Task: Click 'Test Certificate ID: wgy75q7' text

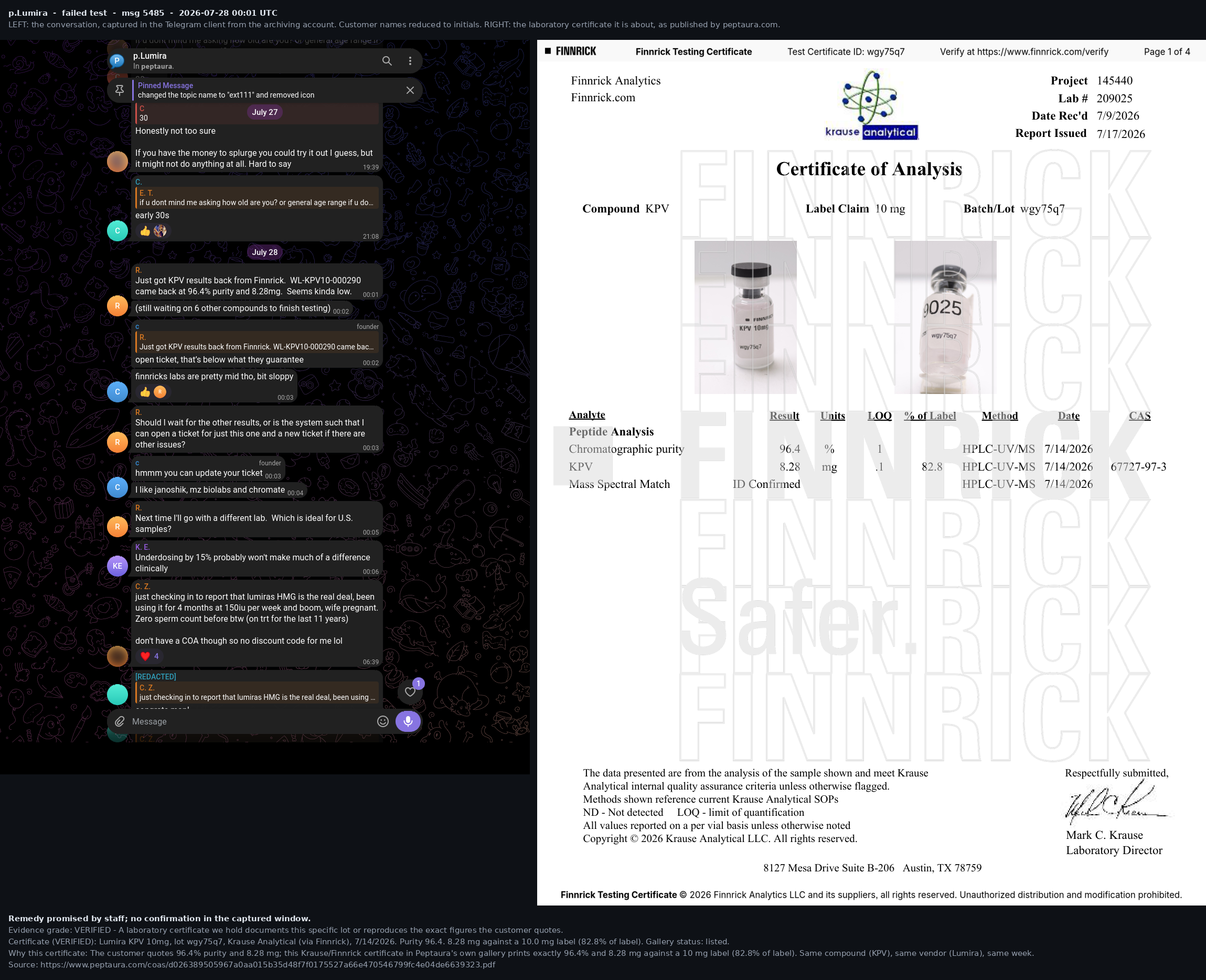Action: pos(846,52)
